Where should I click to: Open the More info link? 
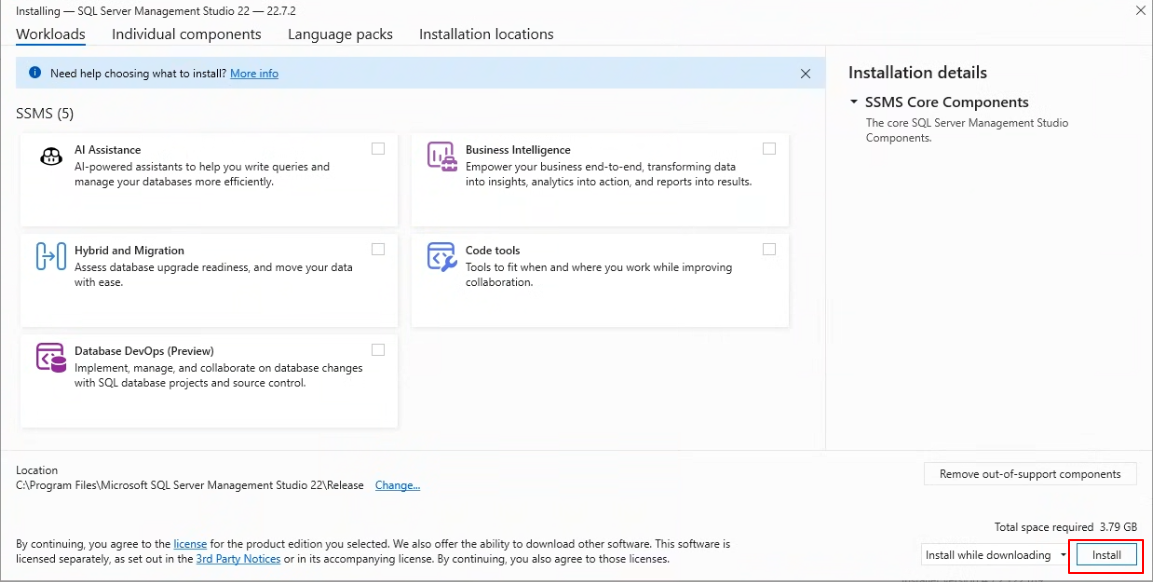254,74
